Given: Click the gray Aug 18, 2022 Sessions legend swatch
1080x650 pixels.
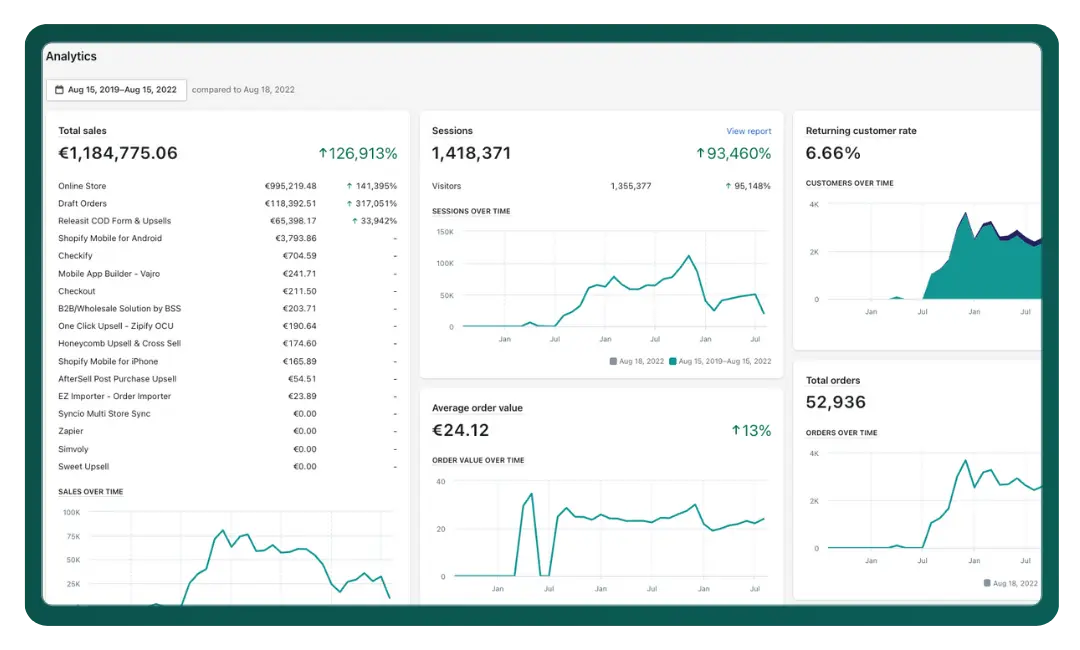Looking at the screenshot, I should point(613,361).
